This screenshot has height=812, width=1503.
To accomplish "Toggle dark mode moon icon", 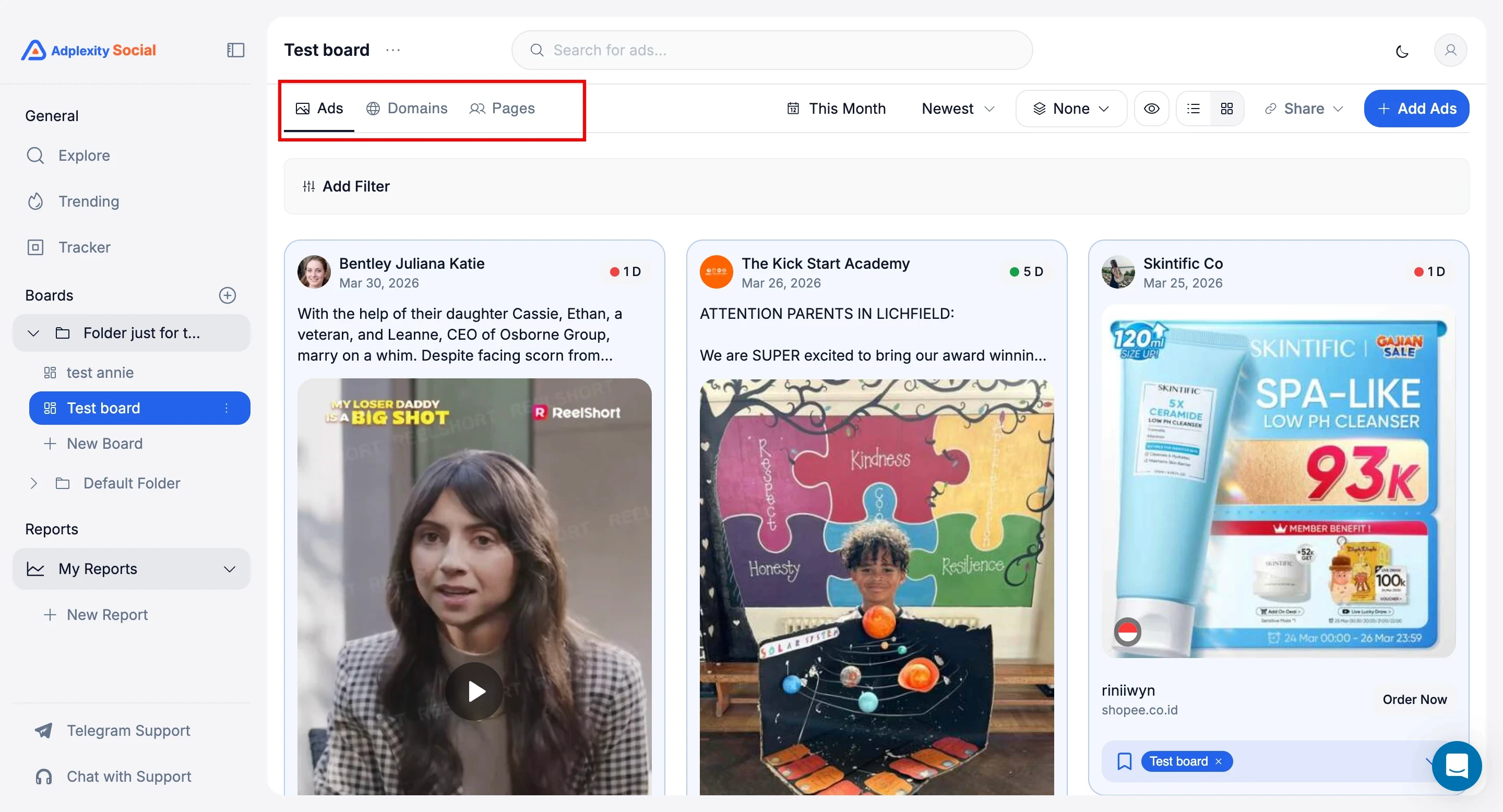I will point(1401,51).
